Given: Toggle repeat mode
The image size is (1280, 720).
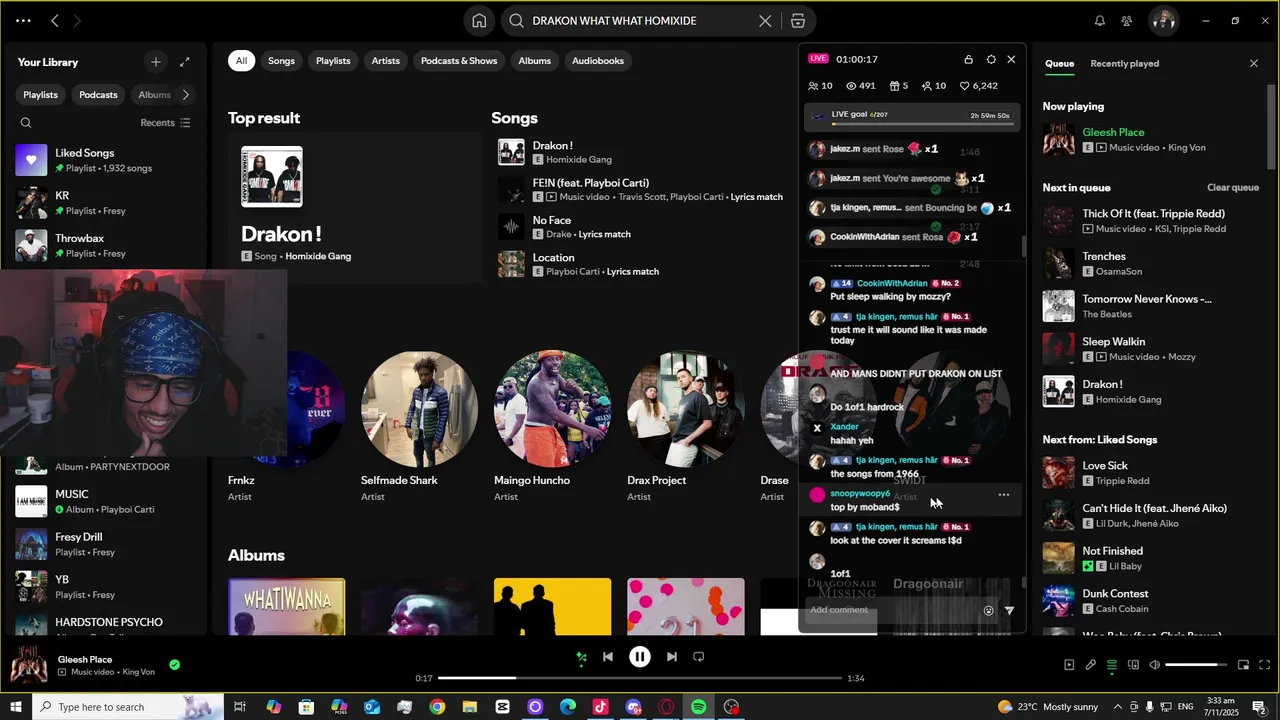Looking at the screenshot, I should [699, 657].
